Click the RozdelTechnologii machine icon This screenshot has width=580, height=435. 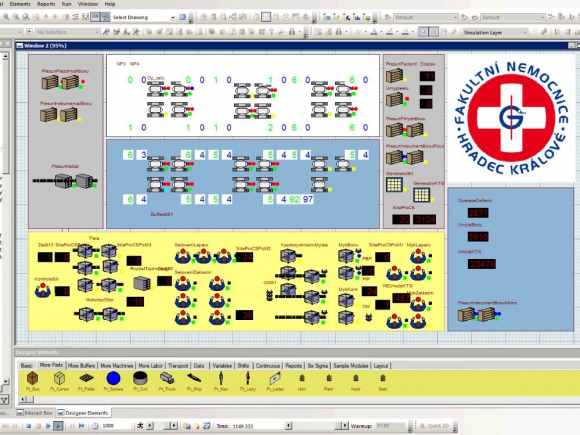click(142, 284)
